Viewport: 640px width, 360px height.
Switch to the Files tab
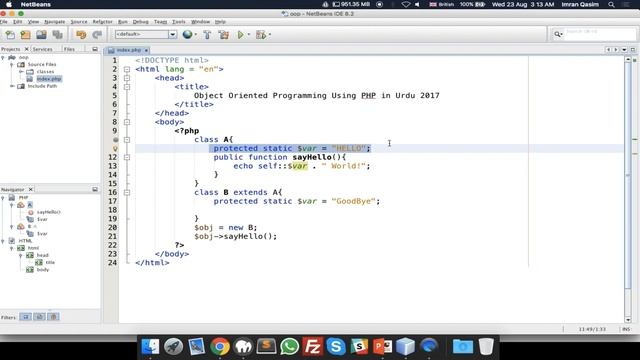(x=69, y=49)
